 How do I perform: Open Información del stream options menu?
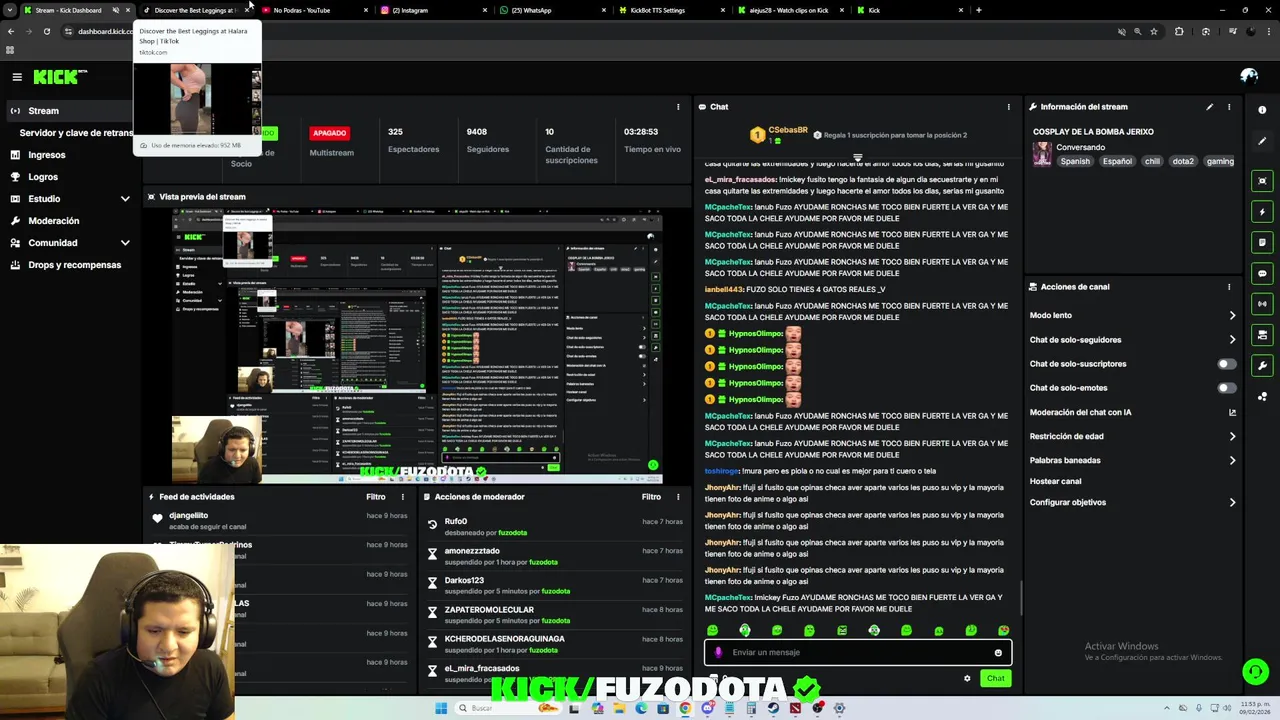(1229, 107)
